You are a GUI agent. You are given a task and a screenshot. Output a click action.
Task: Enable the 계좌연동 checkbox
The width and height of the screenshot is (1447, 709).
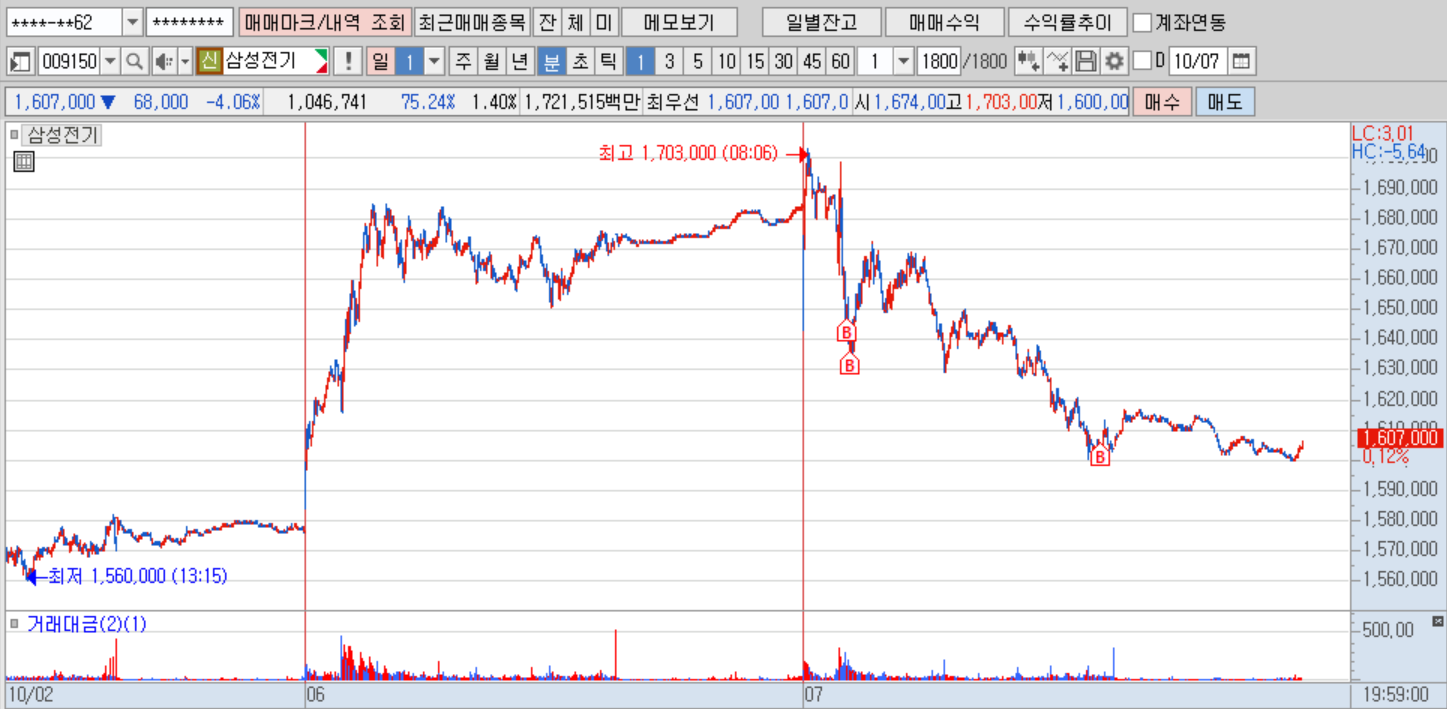point(1141,22)
